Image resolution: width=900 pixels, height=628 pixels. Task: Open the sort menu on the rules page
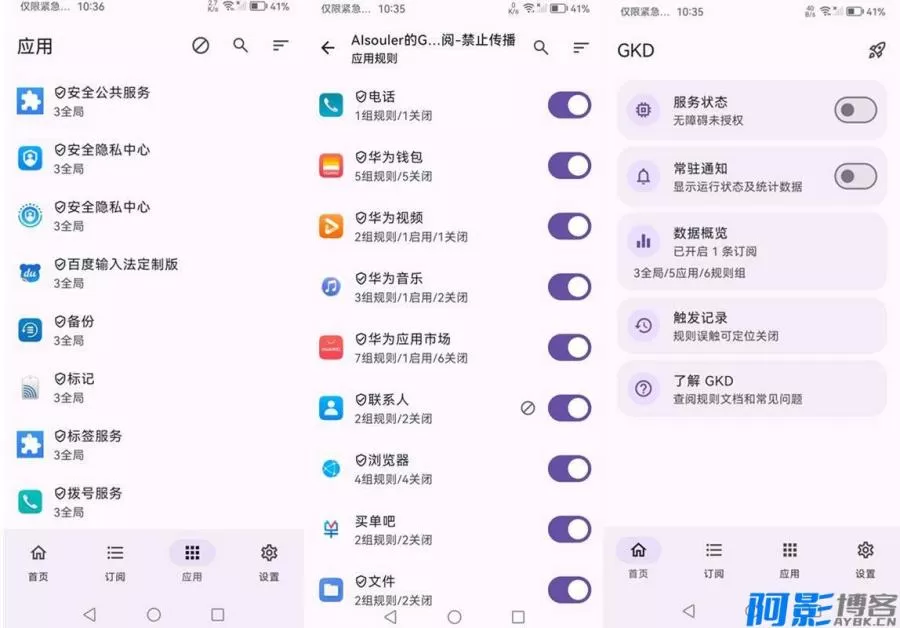tap(580, 48)
